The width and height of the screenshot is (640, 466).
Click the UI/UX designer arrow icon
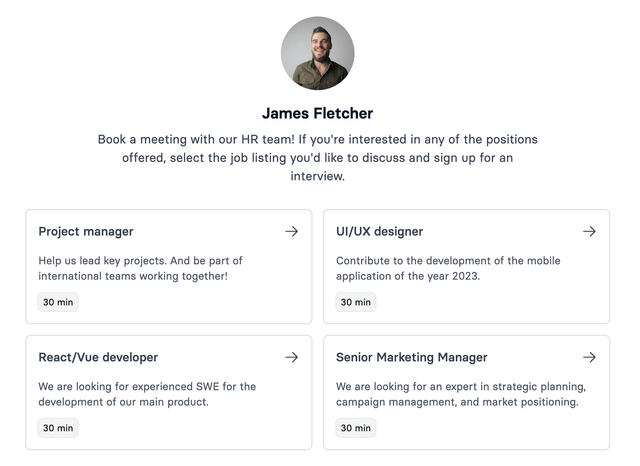pos(589,231)
